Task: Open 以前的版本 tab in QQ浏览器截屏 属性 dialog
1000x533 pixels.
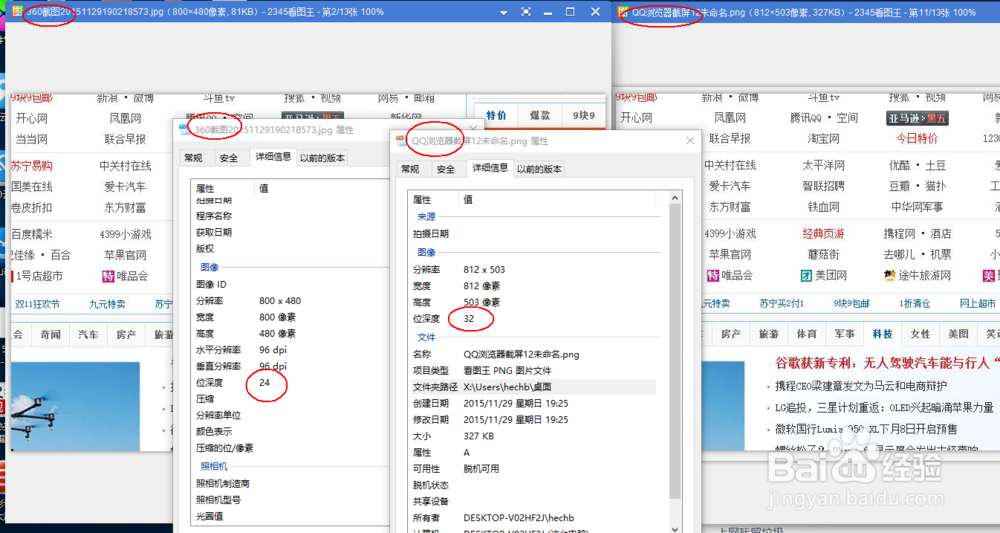Action: click(x=539, y=169)
